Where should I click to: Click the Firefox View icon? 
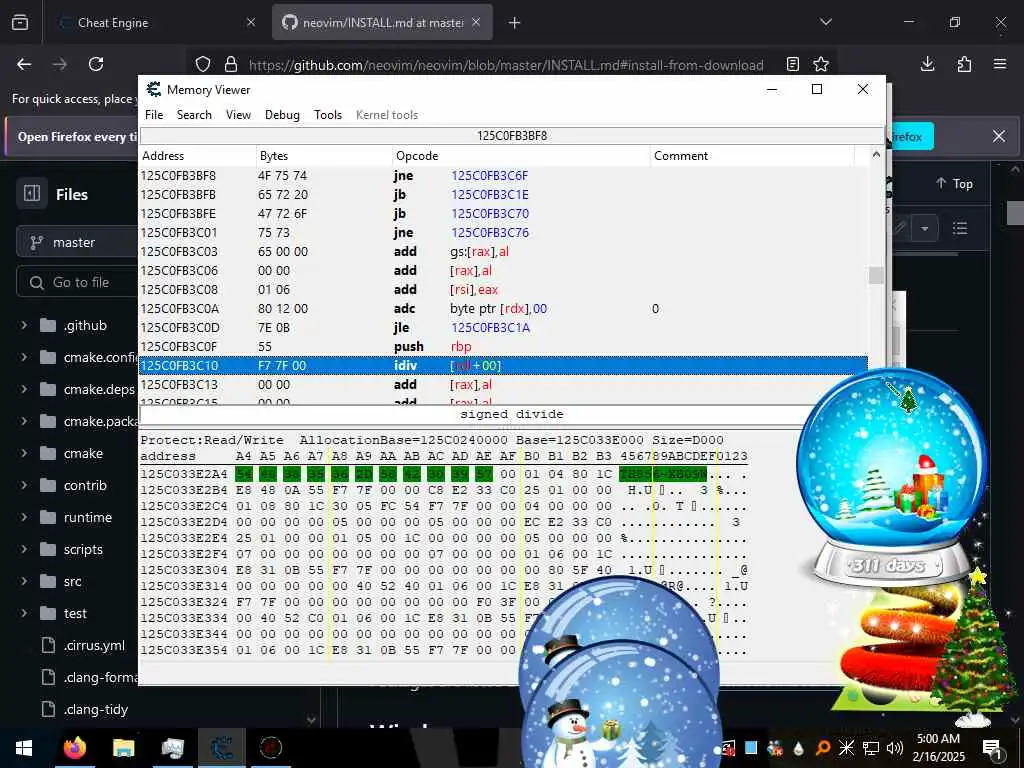click(x=20, y=23)
